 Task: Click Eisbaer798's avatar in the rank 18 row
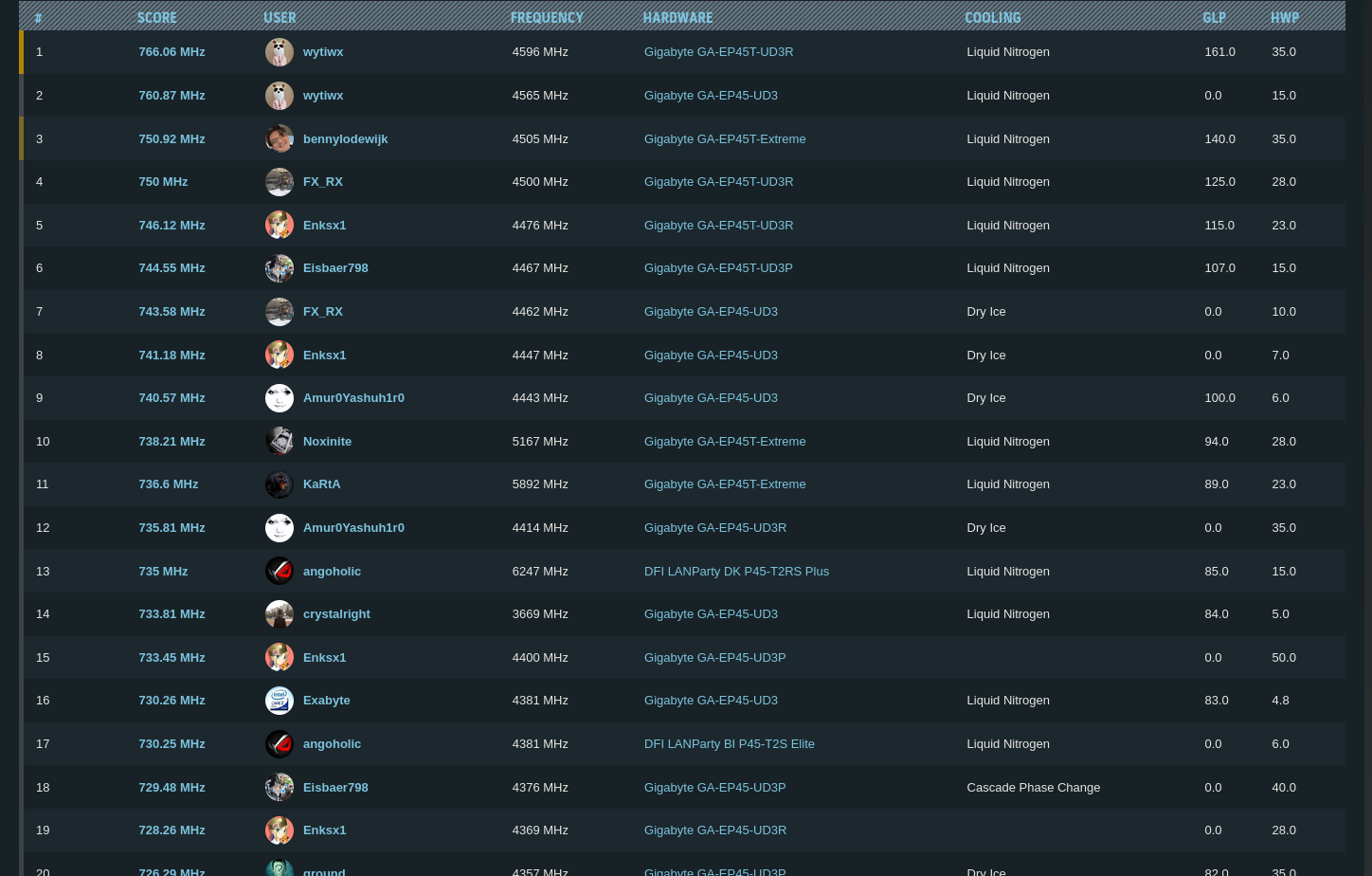pos(280,788)
